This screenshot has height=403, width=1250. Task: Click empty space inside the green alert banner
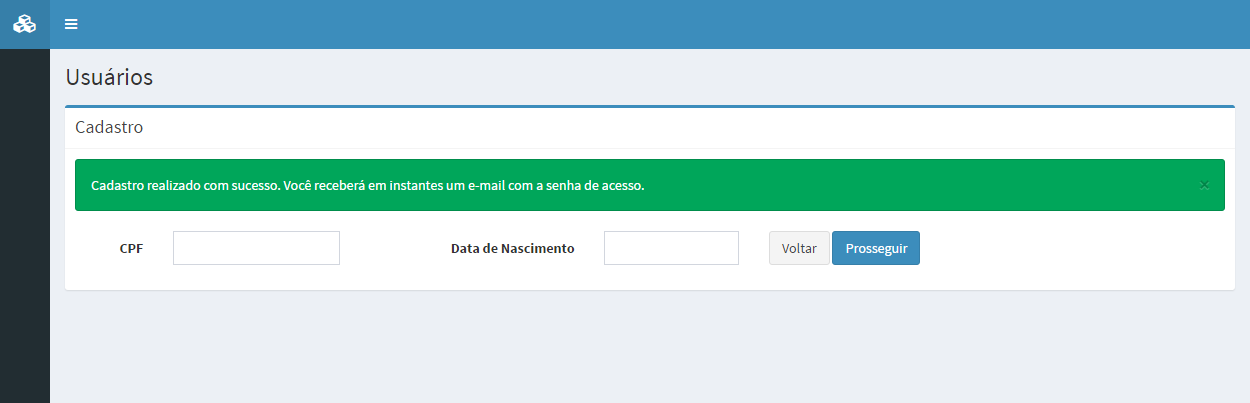point(900,185)
